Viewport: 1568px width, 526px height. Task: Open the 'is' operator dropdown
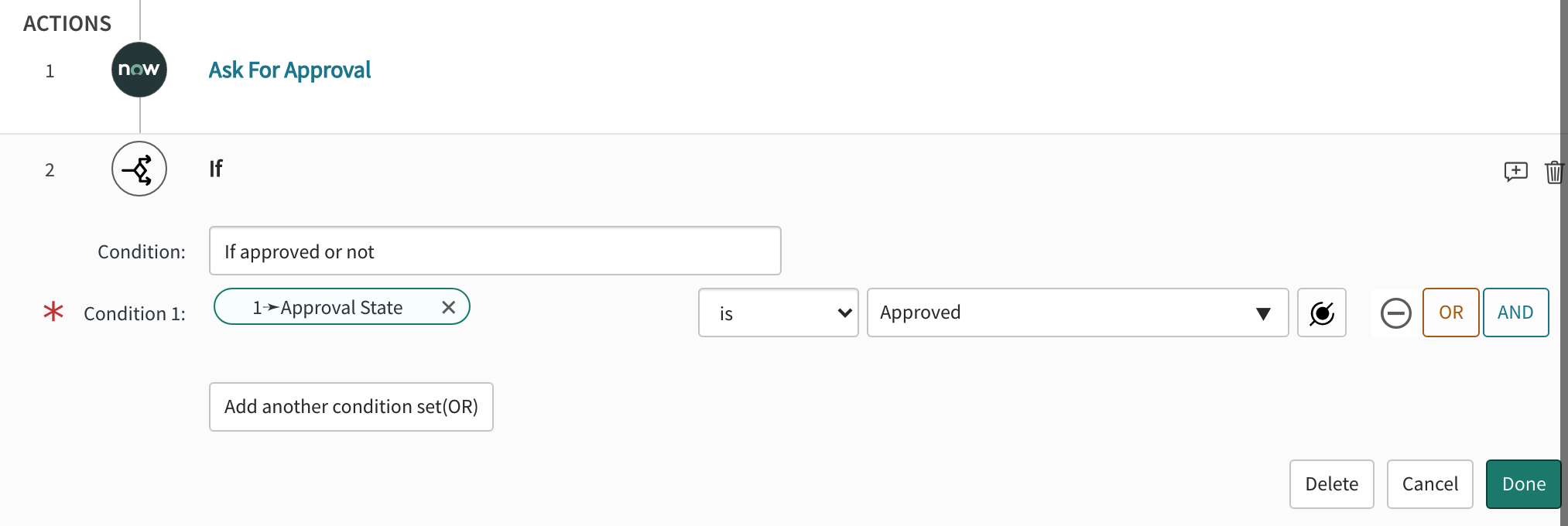[x=778, y=313]
